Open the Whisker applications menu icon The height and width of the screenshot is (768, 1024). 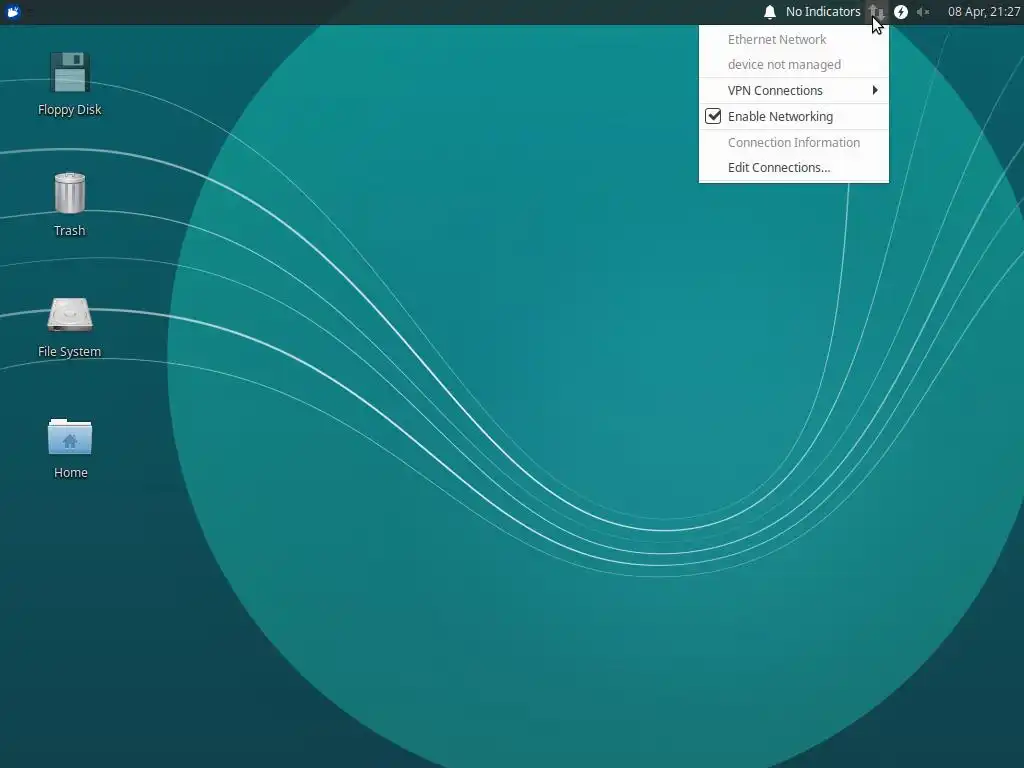[13, 12]
